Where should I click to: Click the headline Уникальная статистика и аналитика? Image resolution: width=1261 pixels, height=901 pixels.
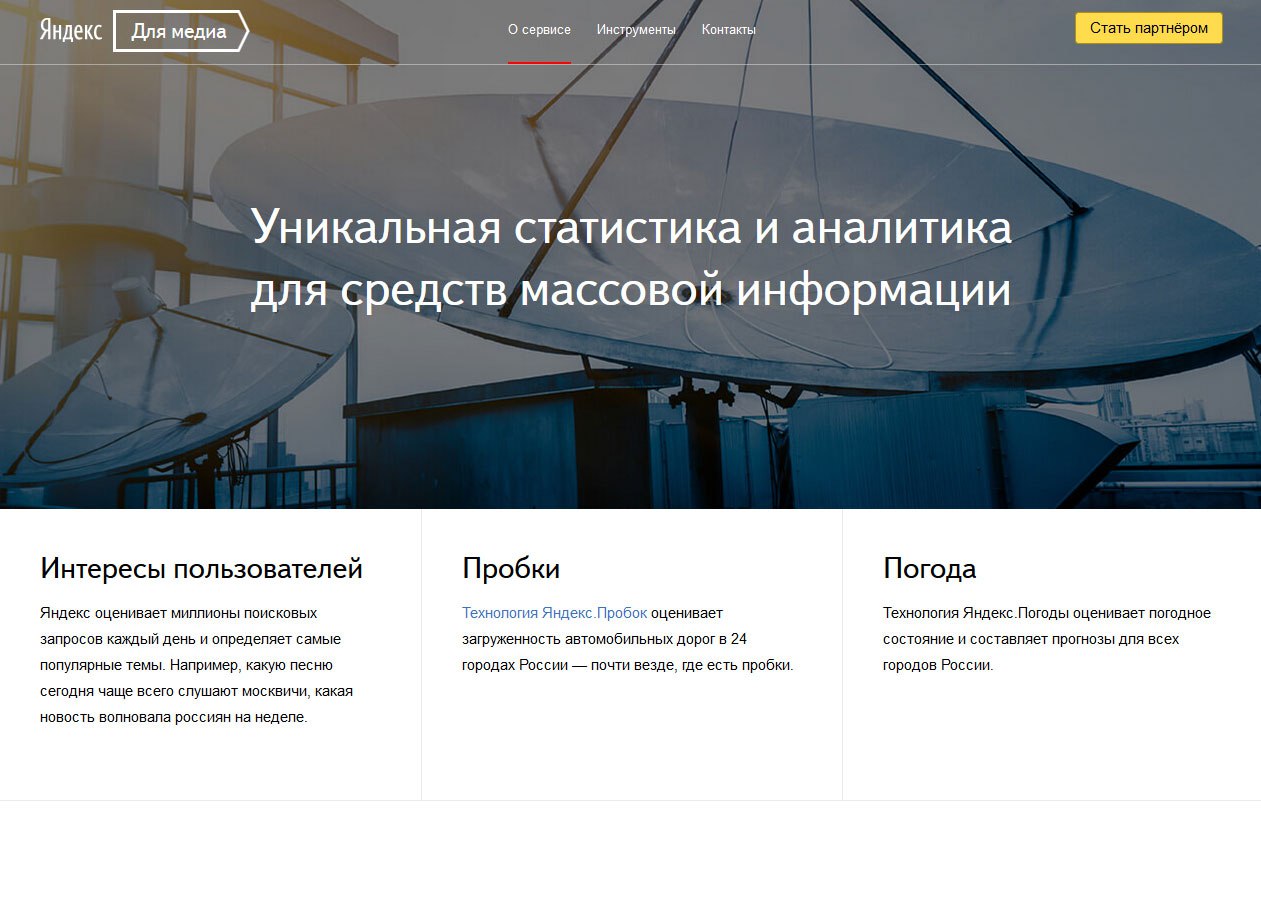pos(631,228)
